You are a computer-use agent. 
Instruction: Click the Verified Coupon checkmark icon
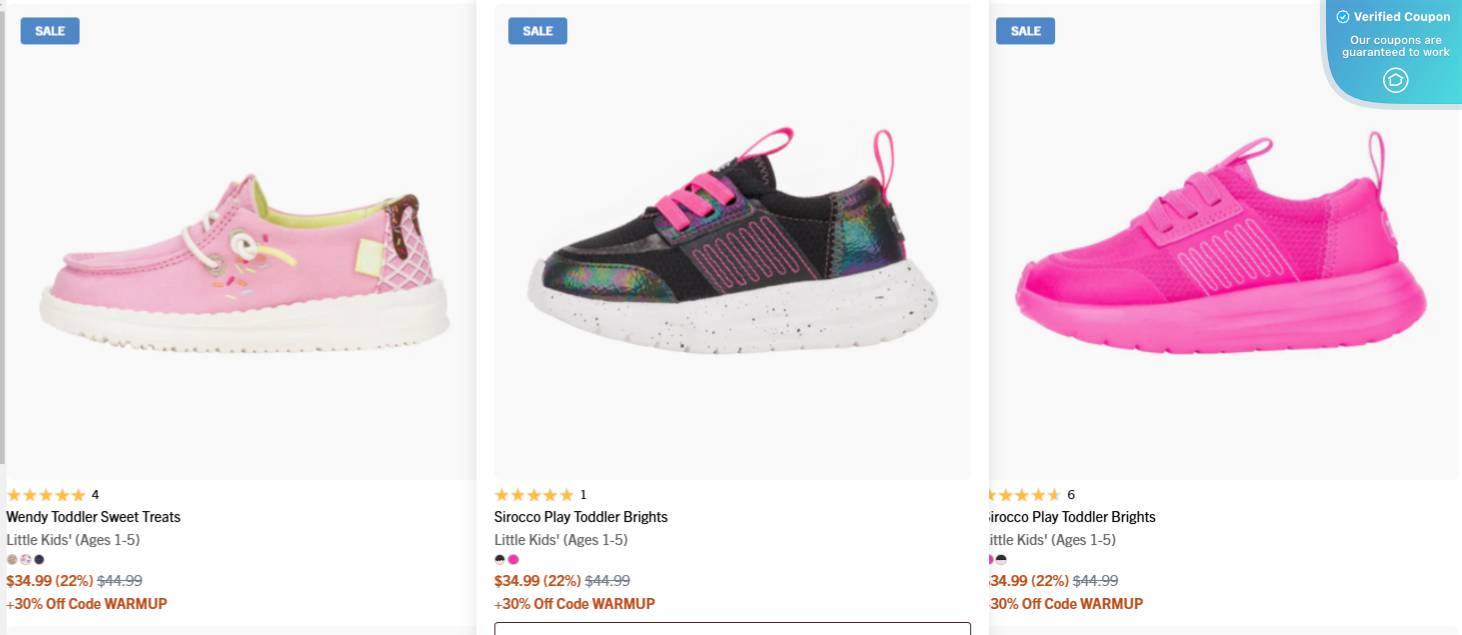pos(1341,16)
